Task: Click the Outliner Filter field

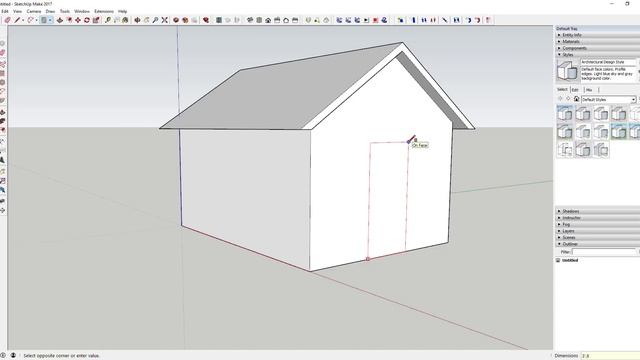Action: click(x=604, y=252)
